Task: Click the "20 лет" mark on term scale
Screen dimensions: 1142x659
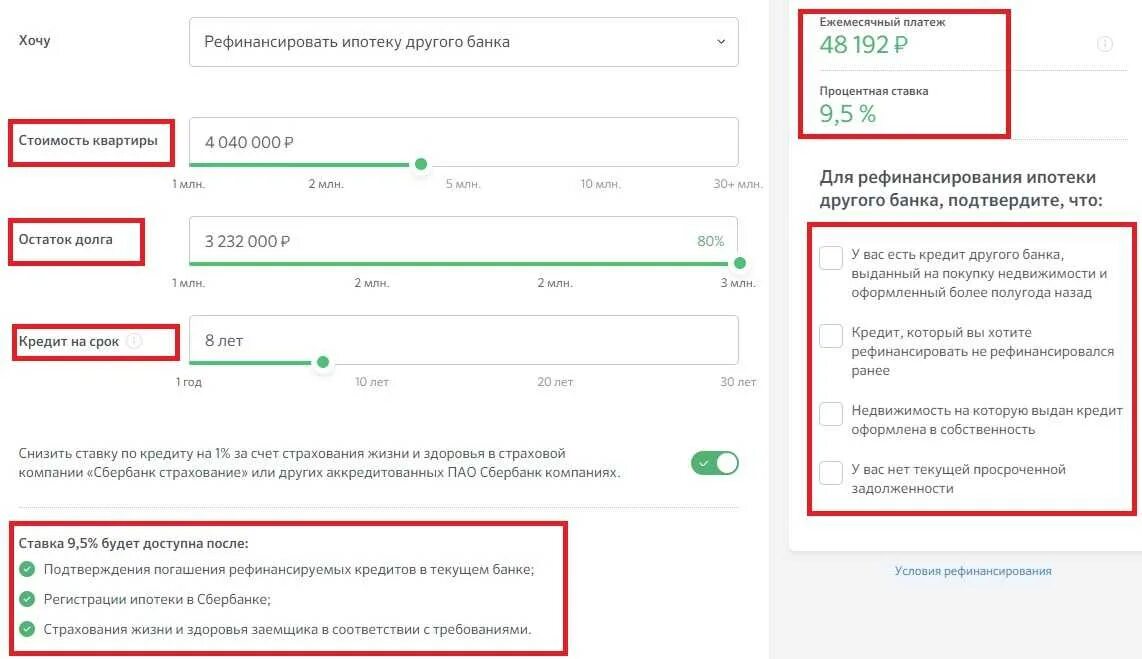Action: [x=555, y=382]
